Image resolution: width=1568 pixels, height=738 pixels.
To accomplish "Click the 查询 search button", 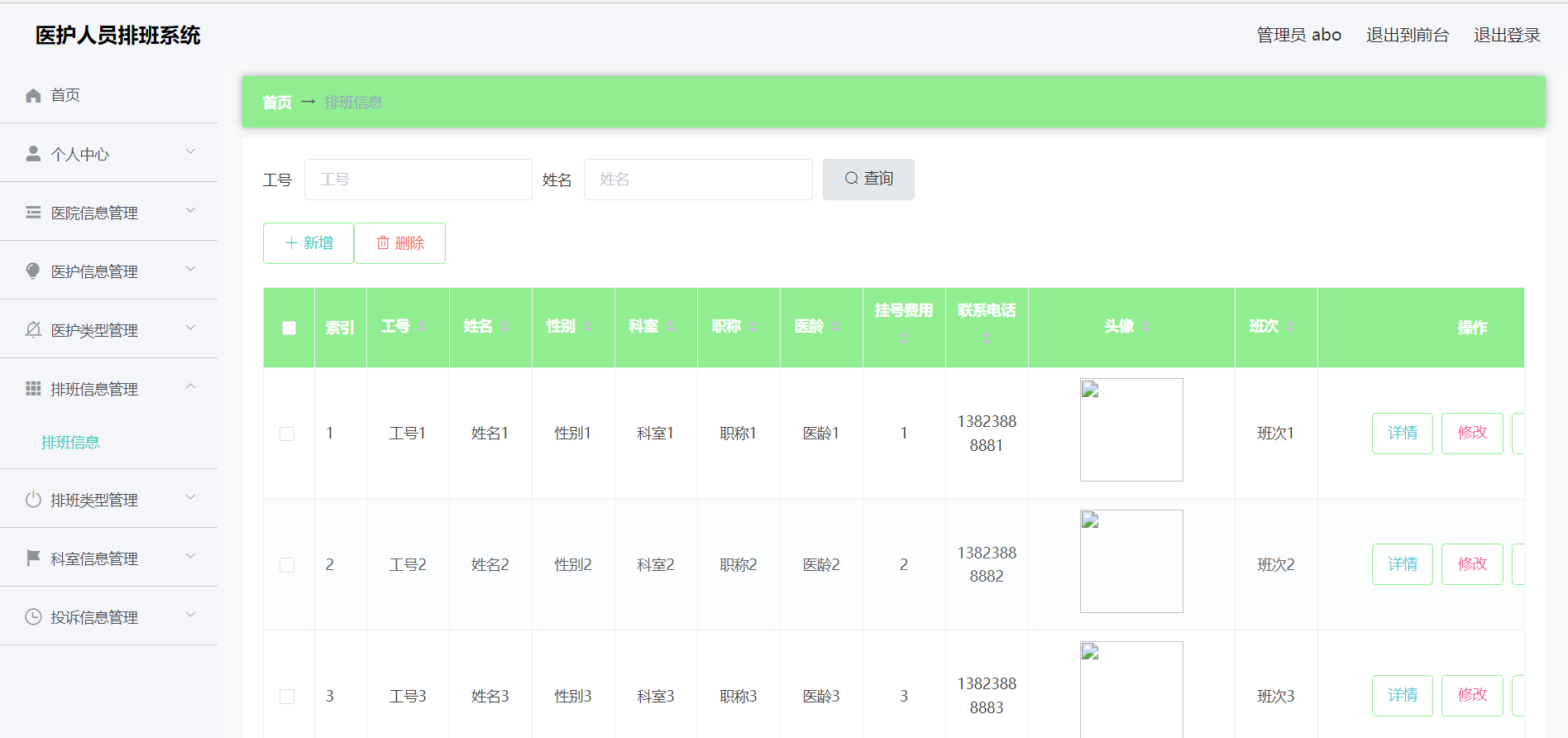I will pyautogui.click(x=868, y=180).
